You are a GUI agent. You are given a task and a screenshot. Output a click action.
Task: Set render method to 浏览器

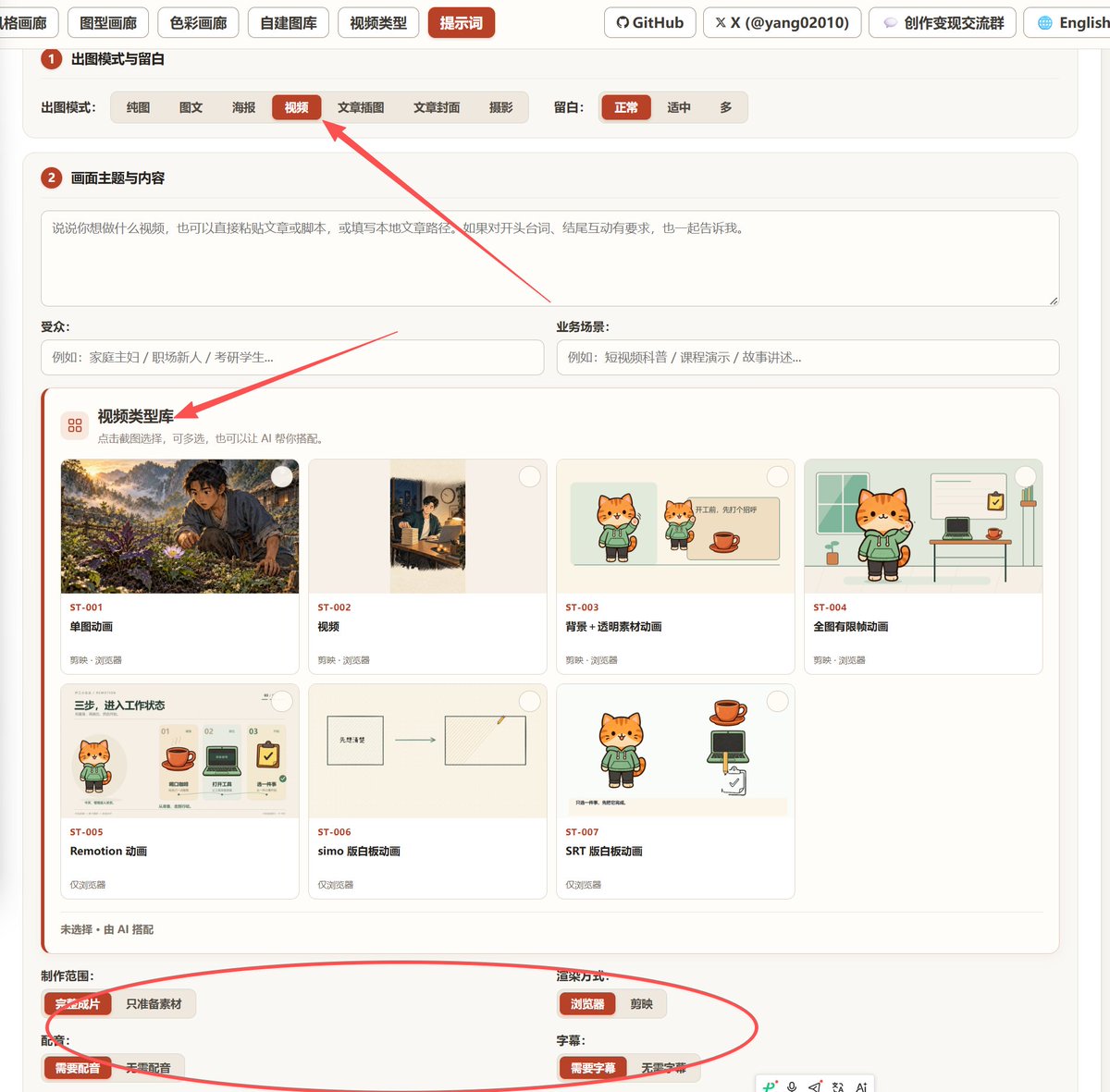587,1003
